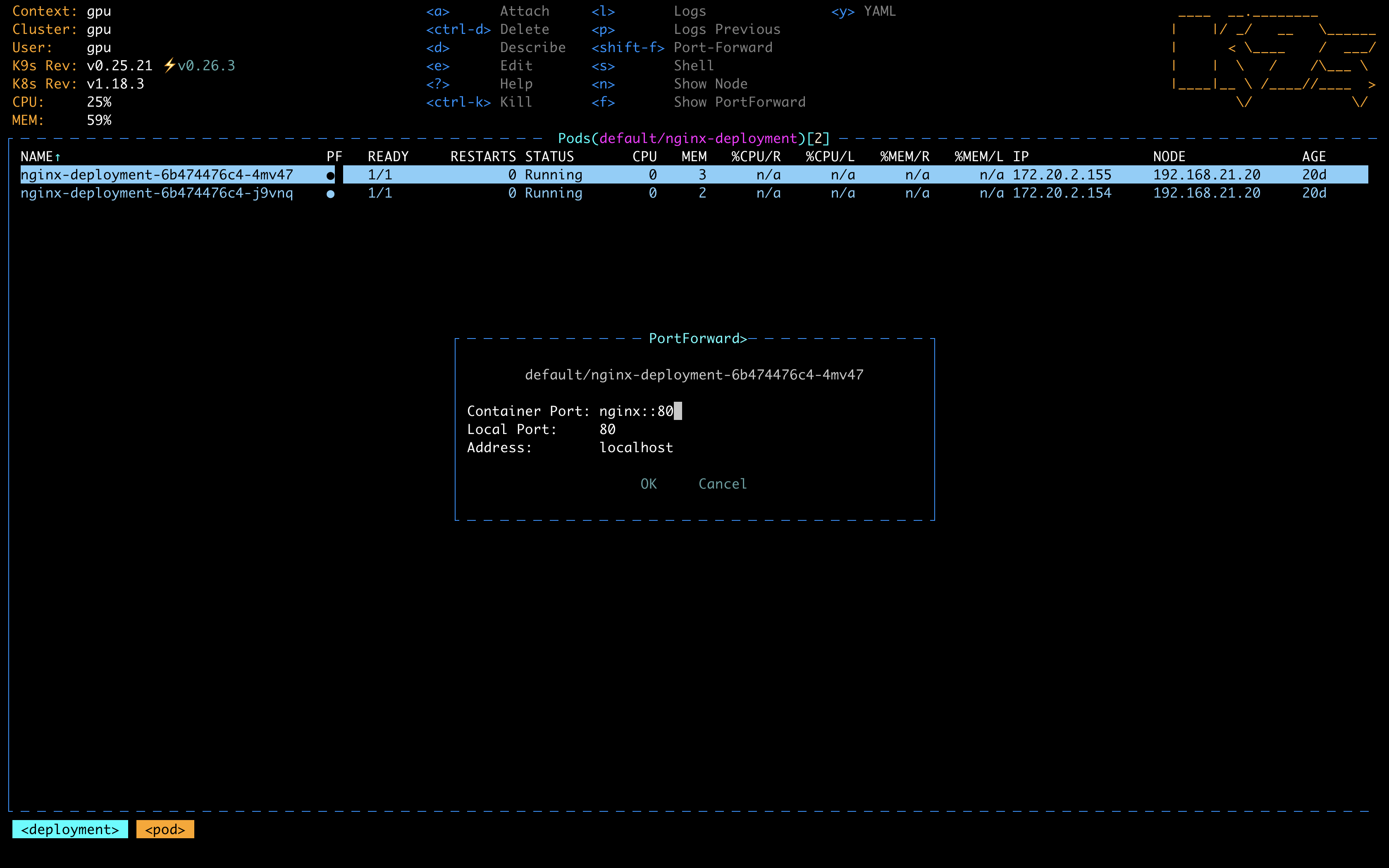1389x868 pixels.
Task: Click Cancel in the PortForward dialog
Action: click(x=722, y=484)
